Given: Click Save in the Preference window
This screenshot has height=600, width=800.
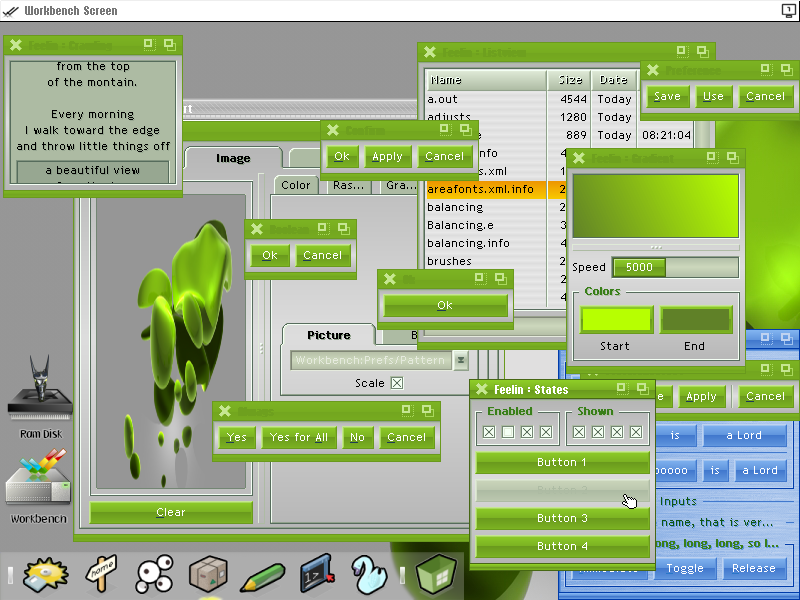Looking at the screenshot, I should tap(667, 96).
